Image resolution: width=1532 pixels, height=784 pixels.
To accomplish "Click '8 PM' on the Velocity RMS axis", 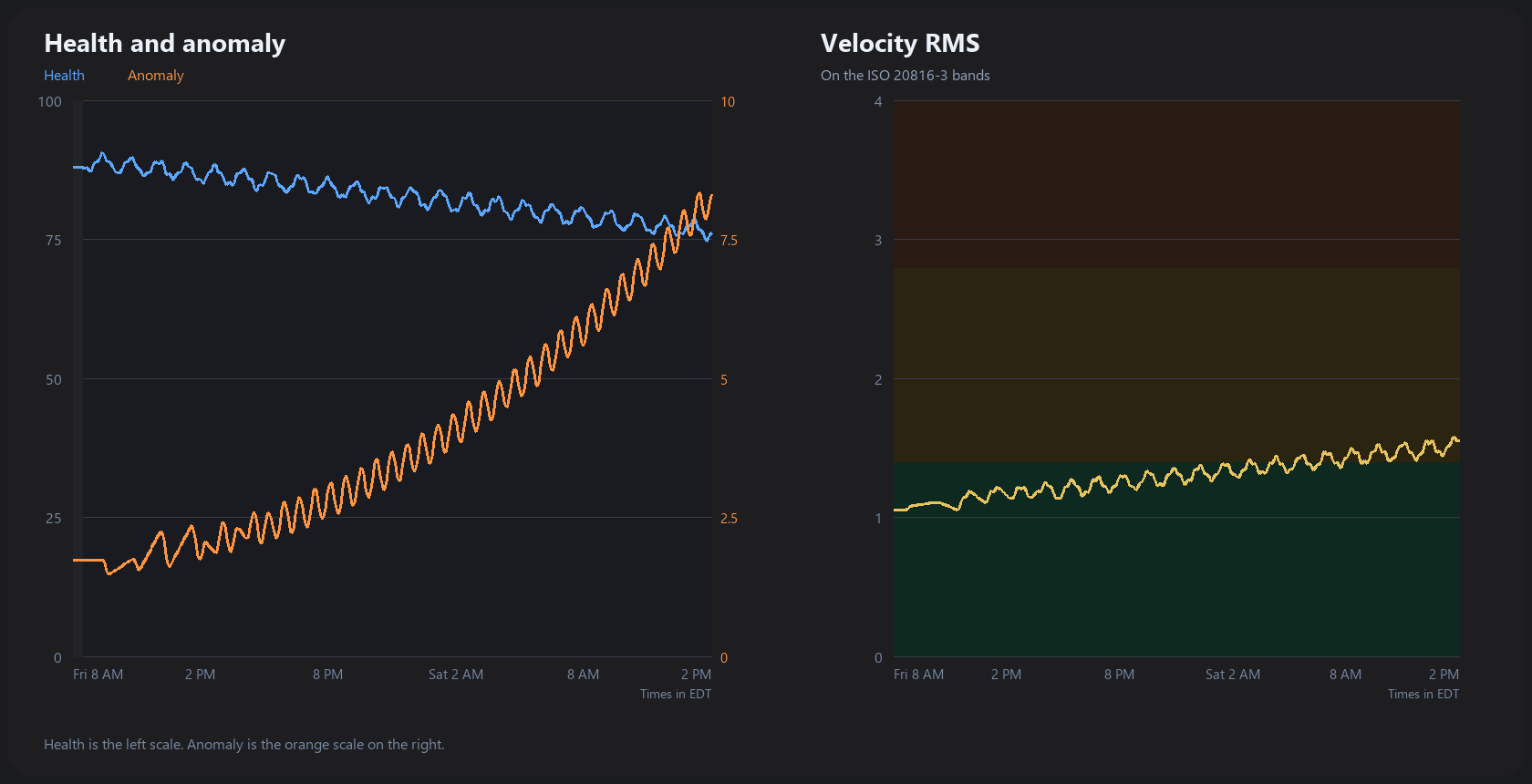I will coord(1120,675).
